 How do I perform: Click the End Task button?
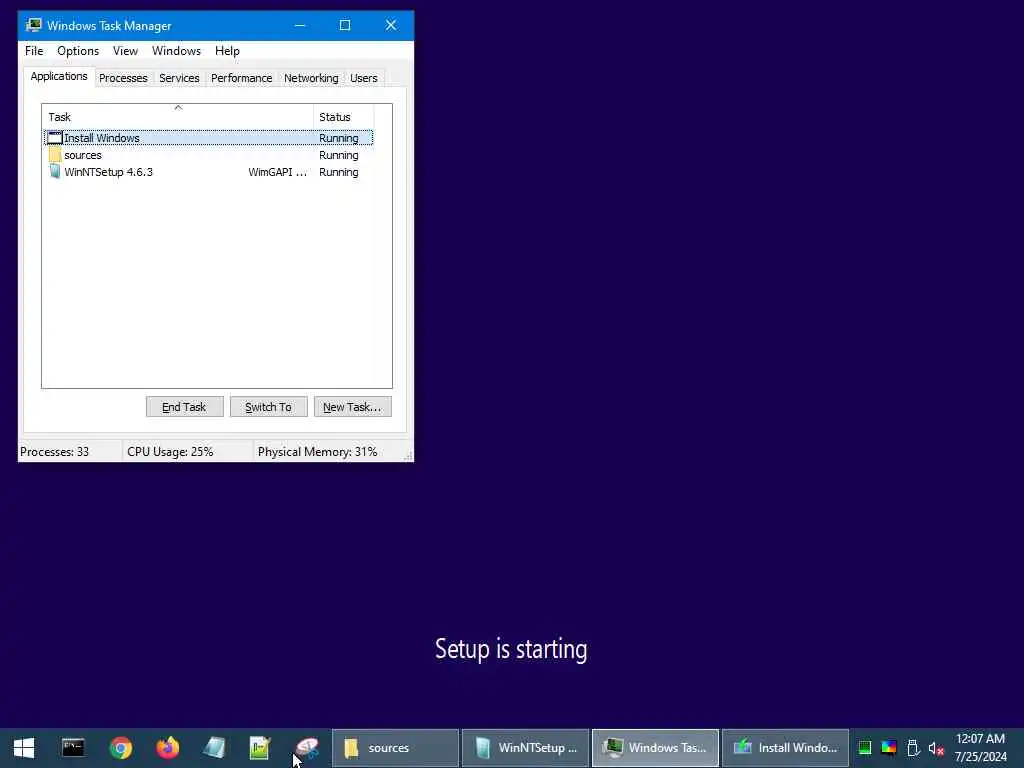coord(184,407)
